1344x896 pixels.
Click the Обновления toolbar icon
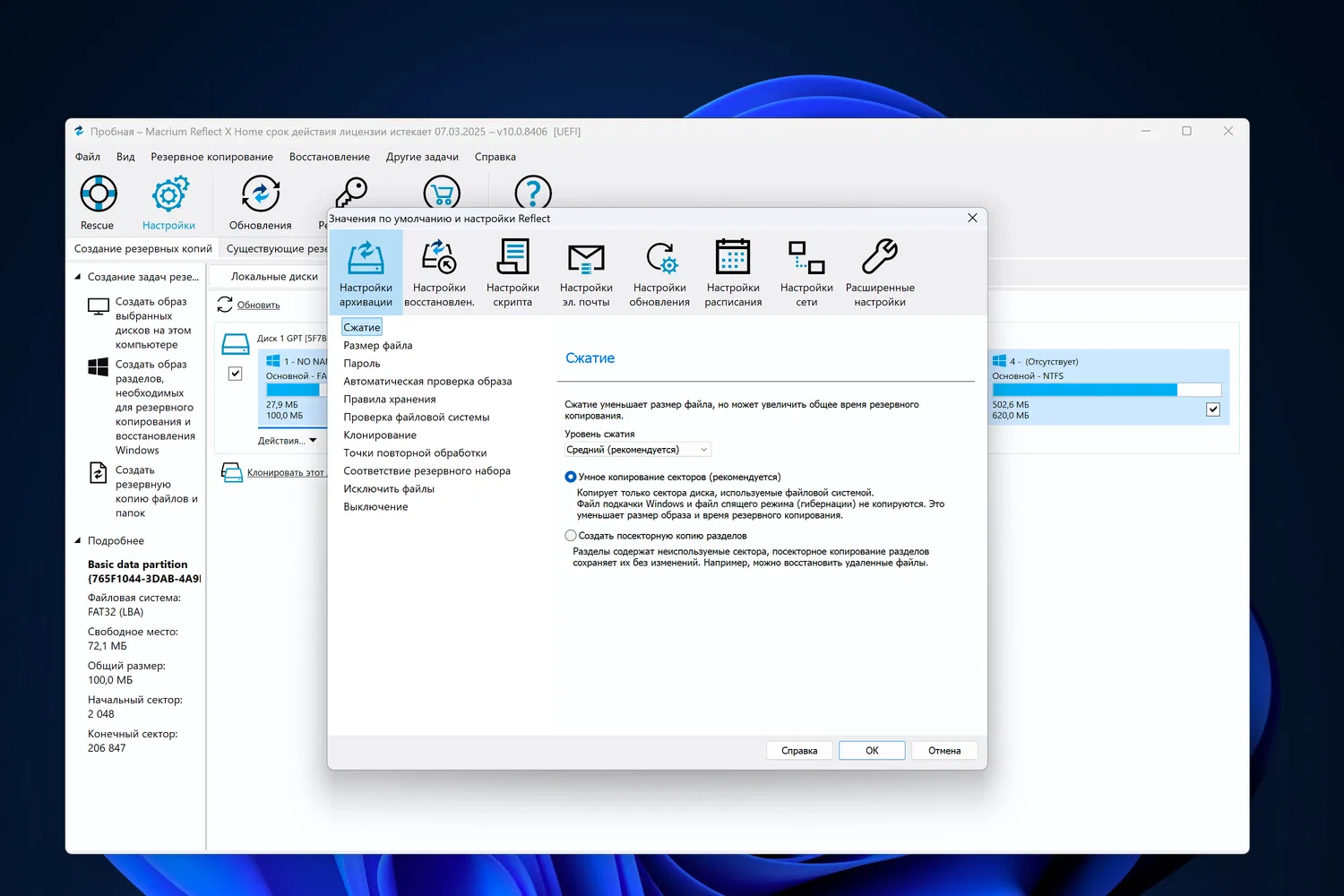[260, 194]
